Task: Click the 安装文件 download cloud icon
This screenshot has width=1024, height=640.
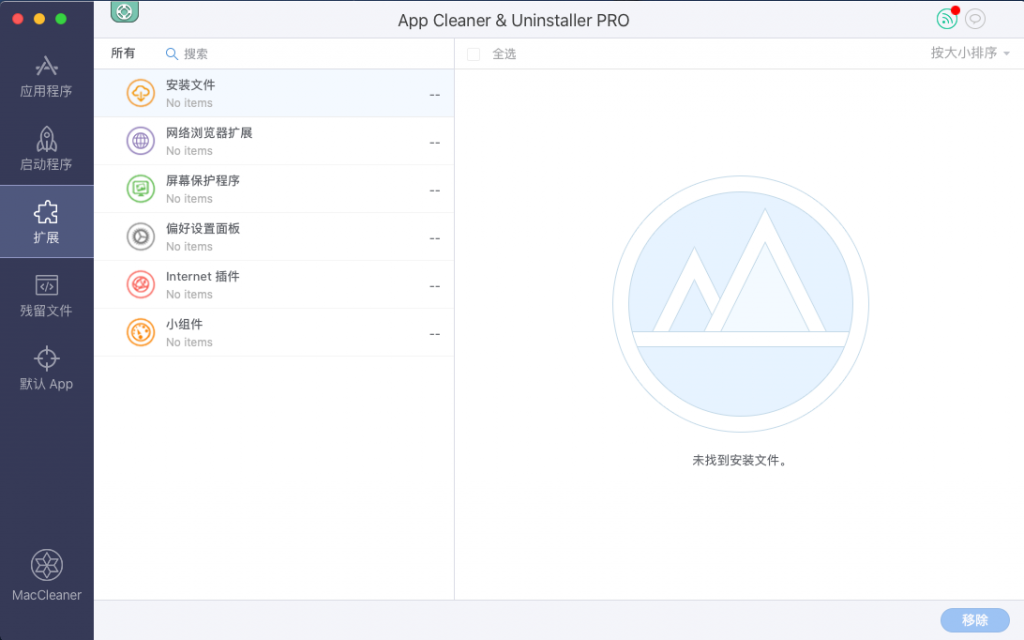Action: [x=140, y=93]
